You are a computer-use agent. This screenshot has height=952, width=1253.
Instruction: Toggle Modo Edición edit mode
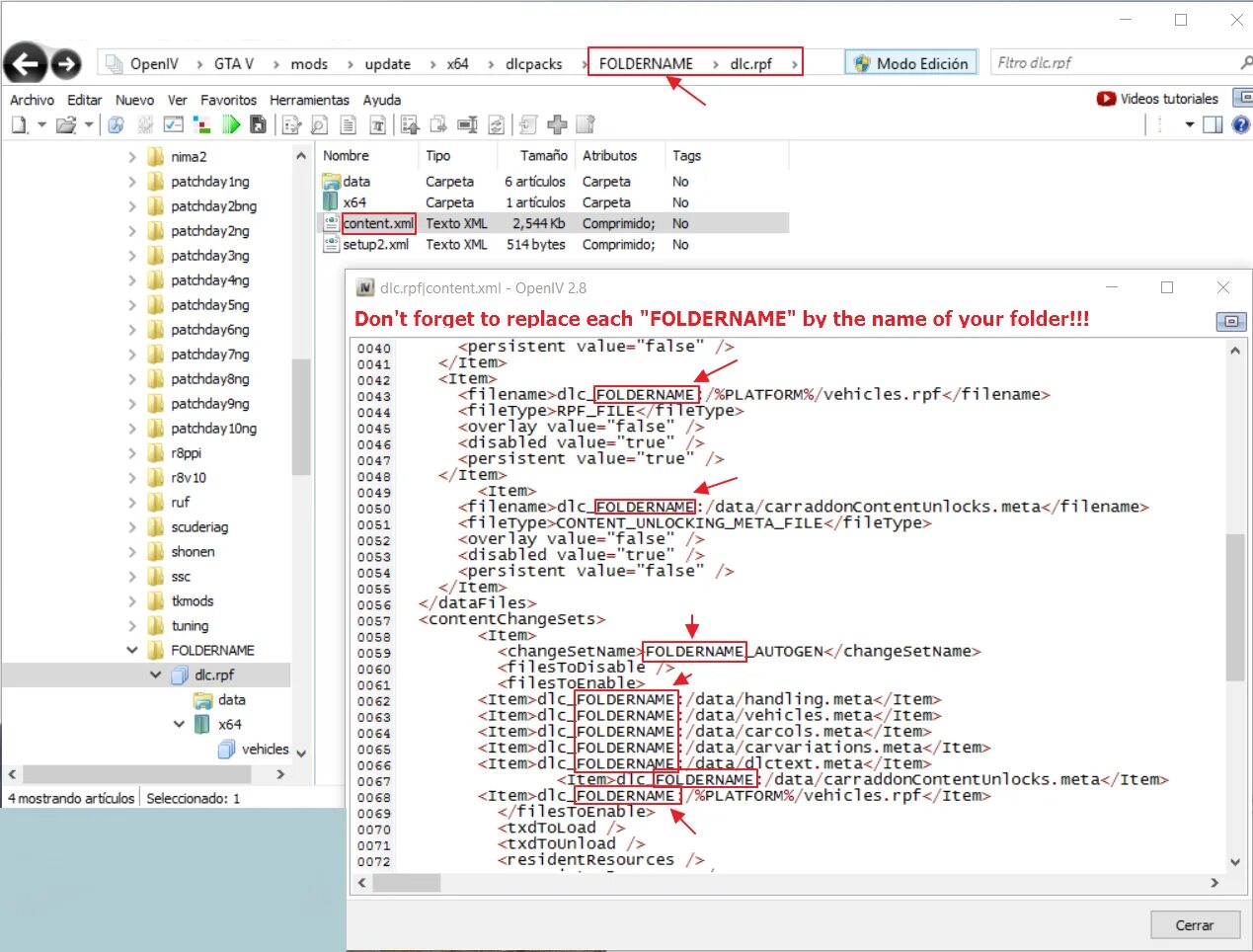coord(910,63)
